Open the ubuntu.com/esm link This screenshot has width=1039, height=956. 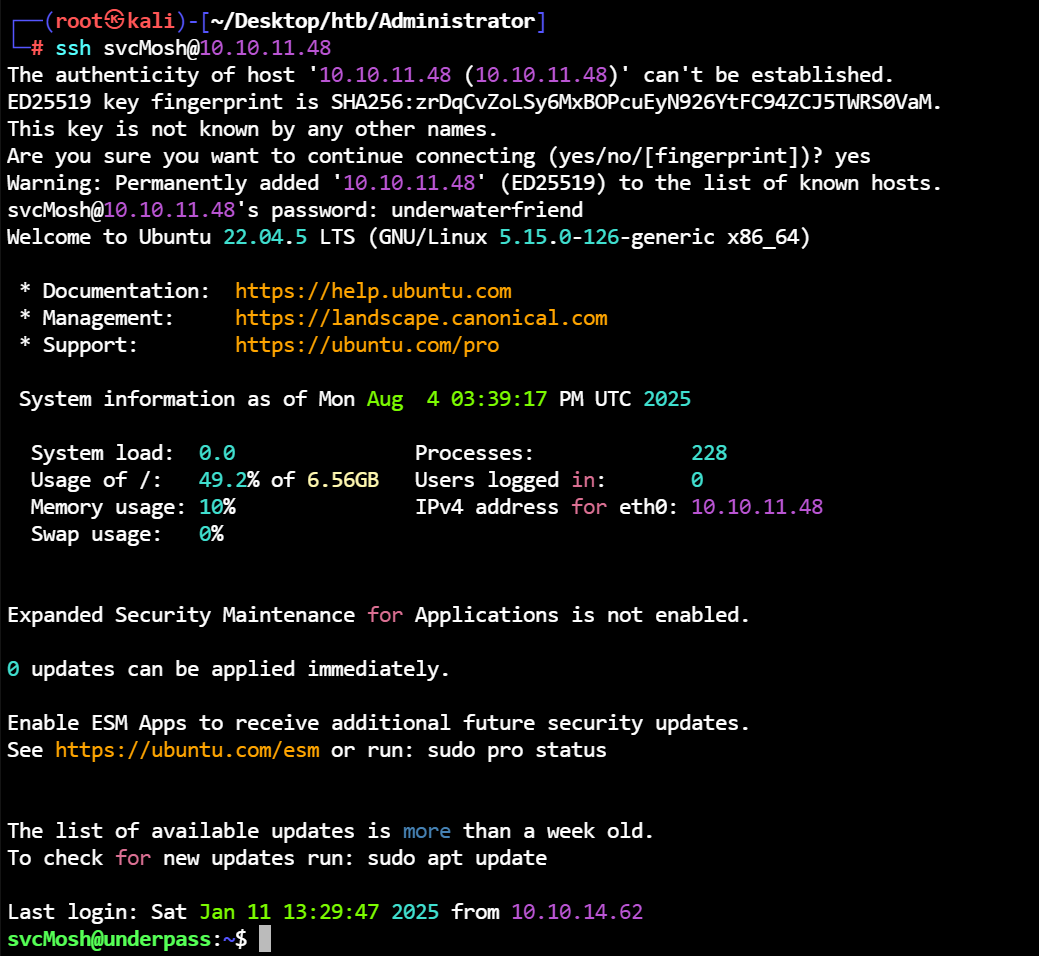(x=187, y=750)
